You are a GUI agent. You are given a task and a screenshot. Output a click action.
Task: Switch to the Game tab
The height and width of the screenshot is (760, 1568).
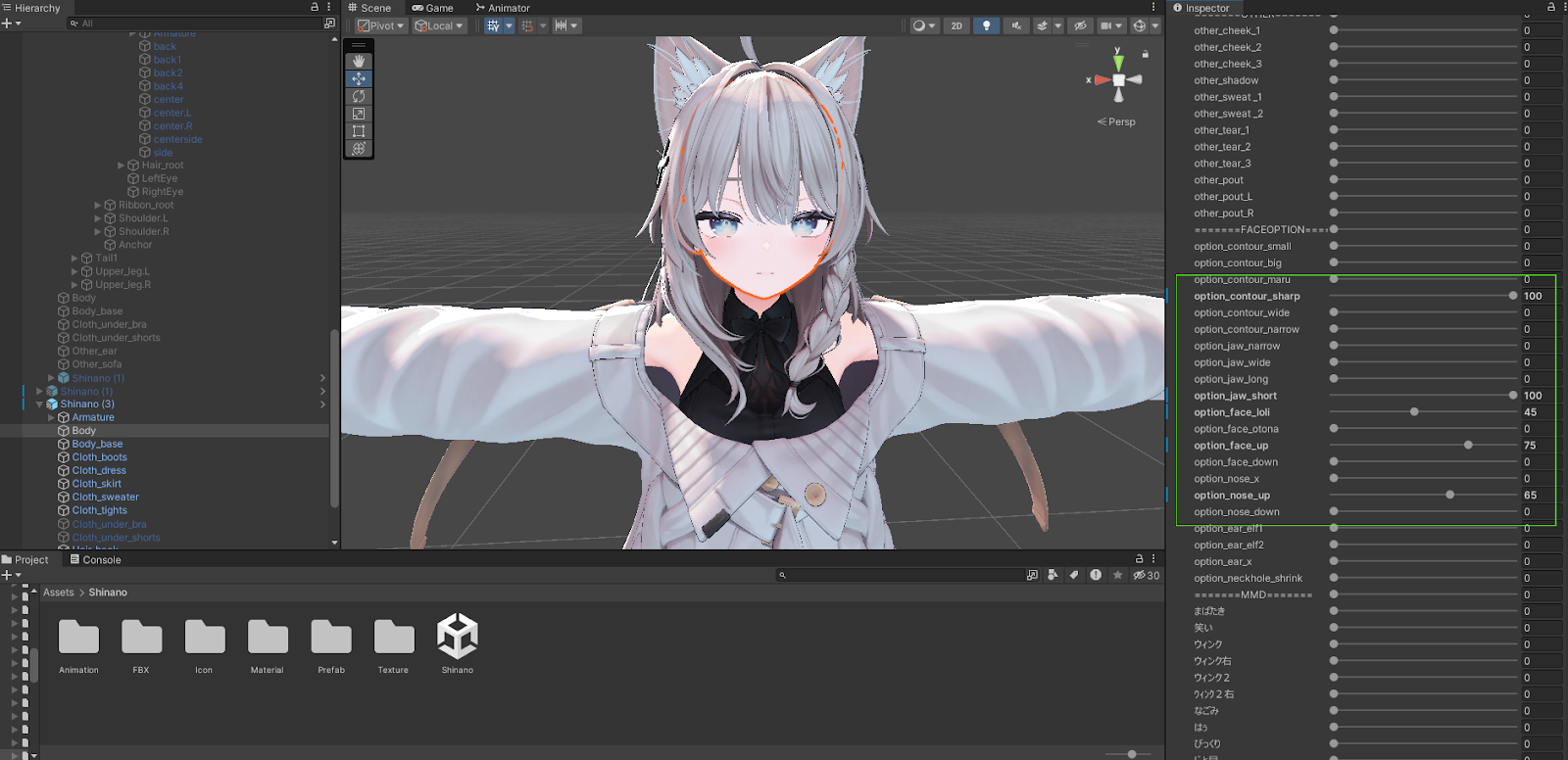click(432, 8)
